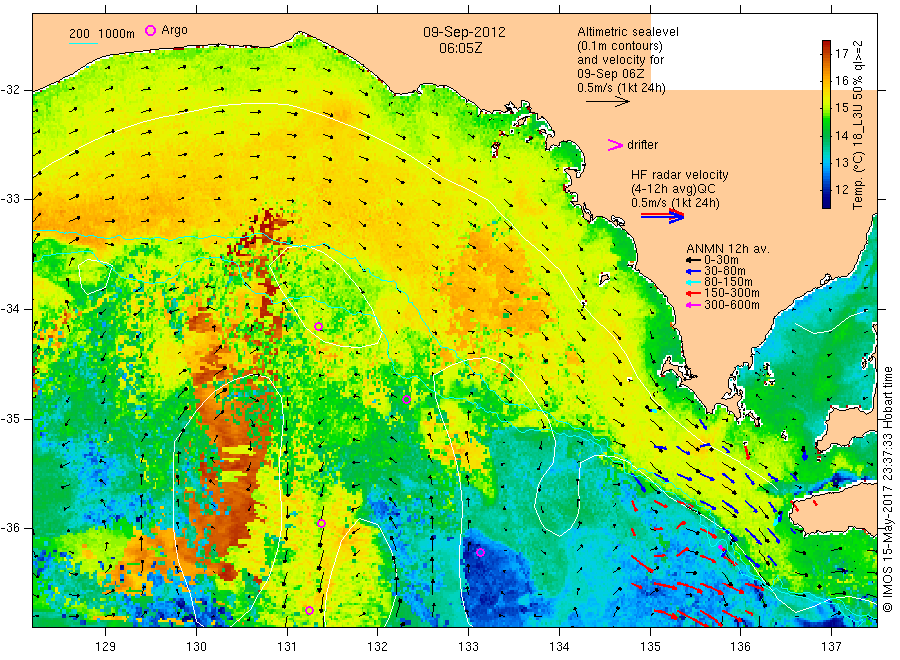
Task: Click the latitude axis label '-32'
Action: pyautogui.click(x=11, y=90)
